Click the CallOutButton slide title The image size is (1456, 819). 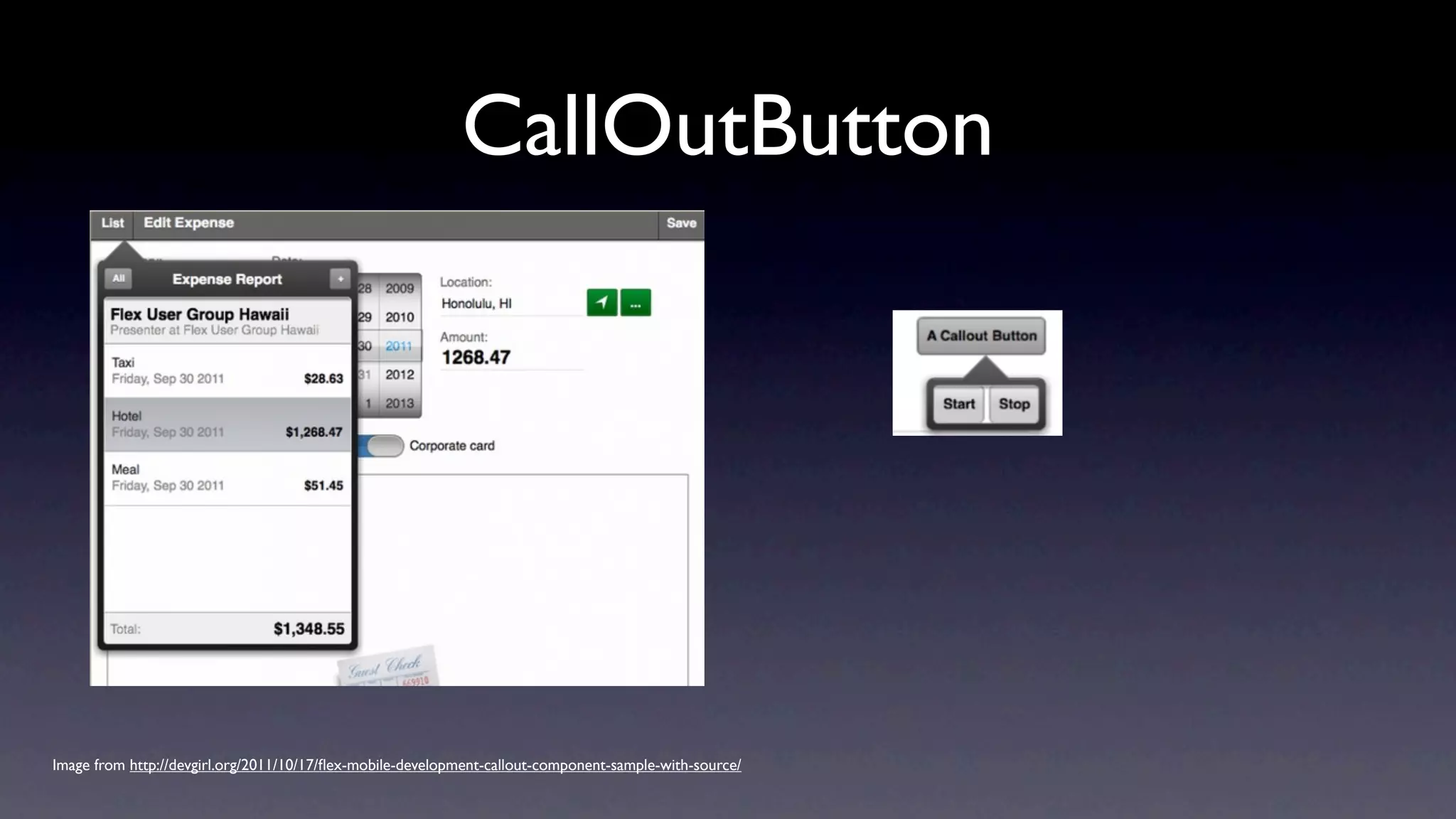click(x=727, y=127)
